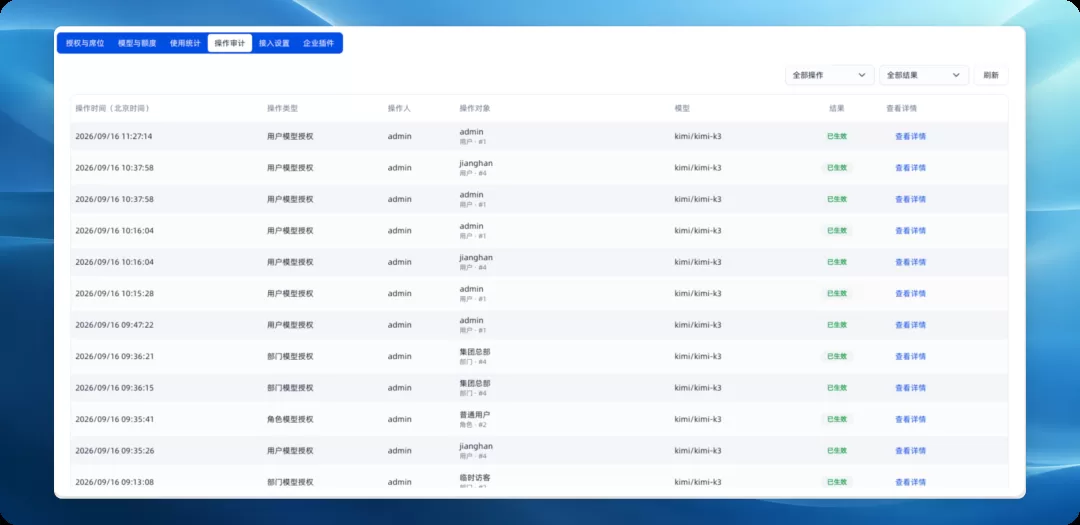
Task: Select timestamp 2026/09/16 09:35:41
Action: point(114,420)
